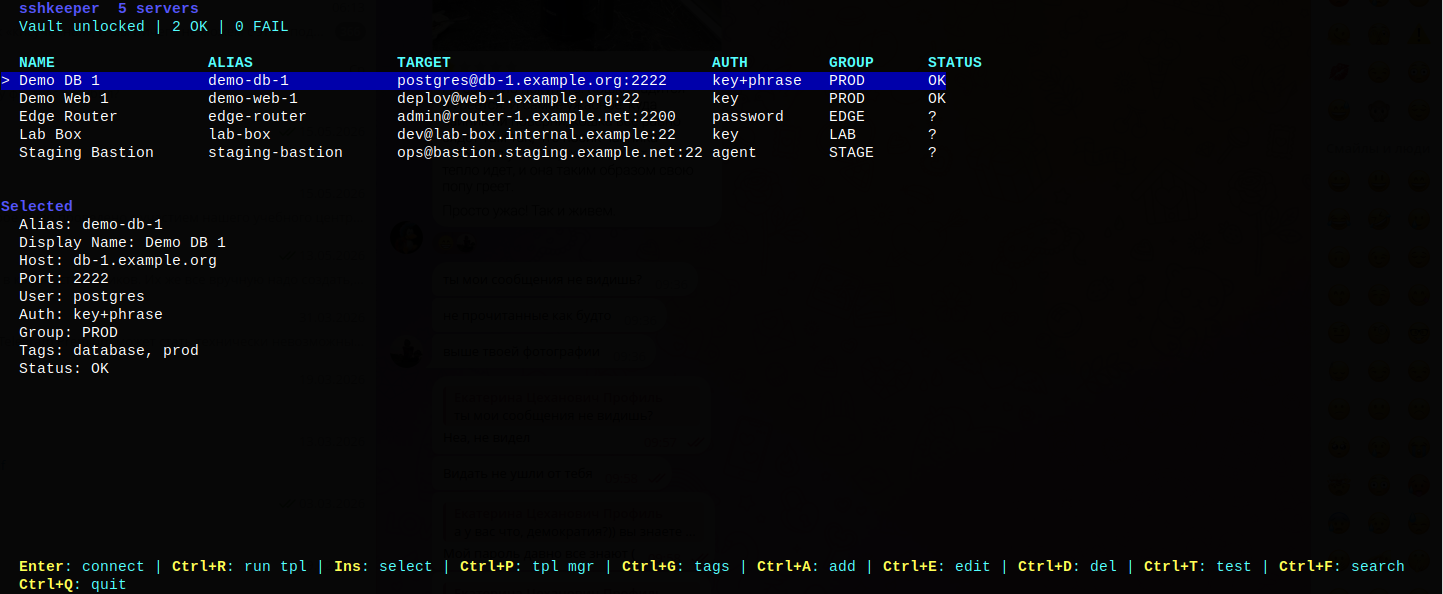Click the Tags: database, prod detail line
The height and width of the screenshot is (594, 1443).
(109, 350)
